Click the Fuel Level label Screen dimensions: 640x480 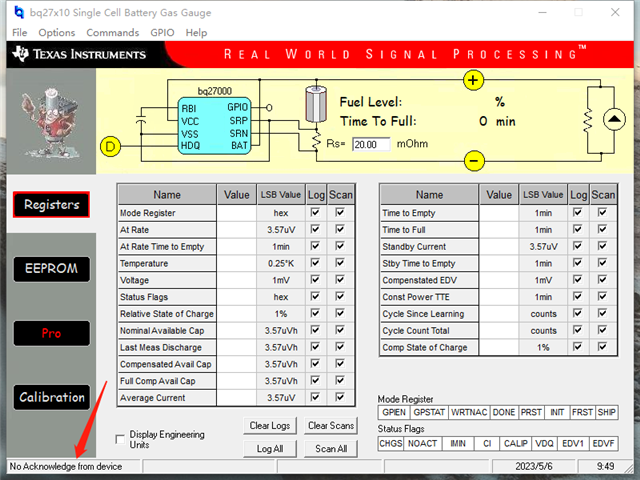point(371,102)
